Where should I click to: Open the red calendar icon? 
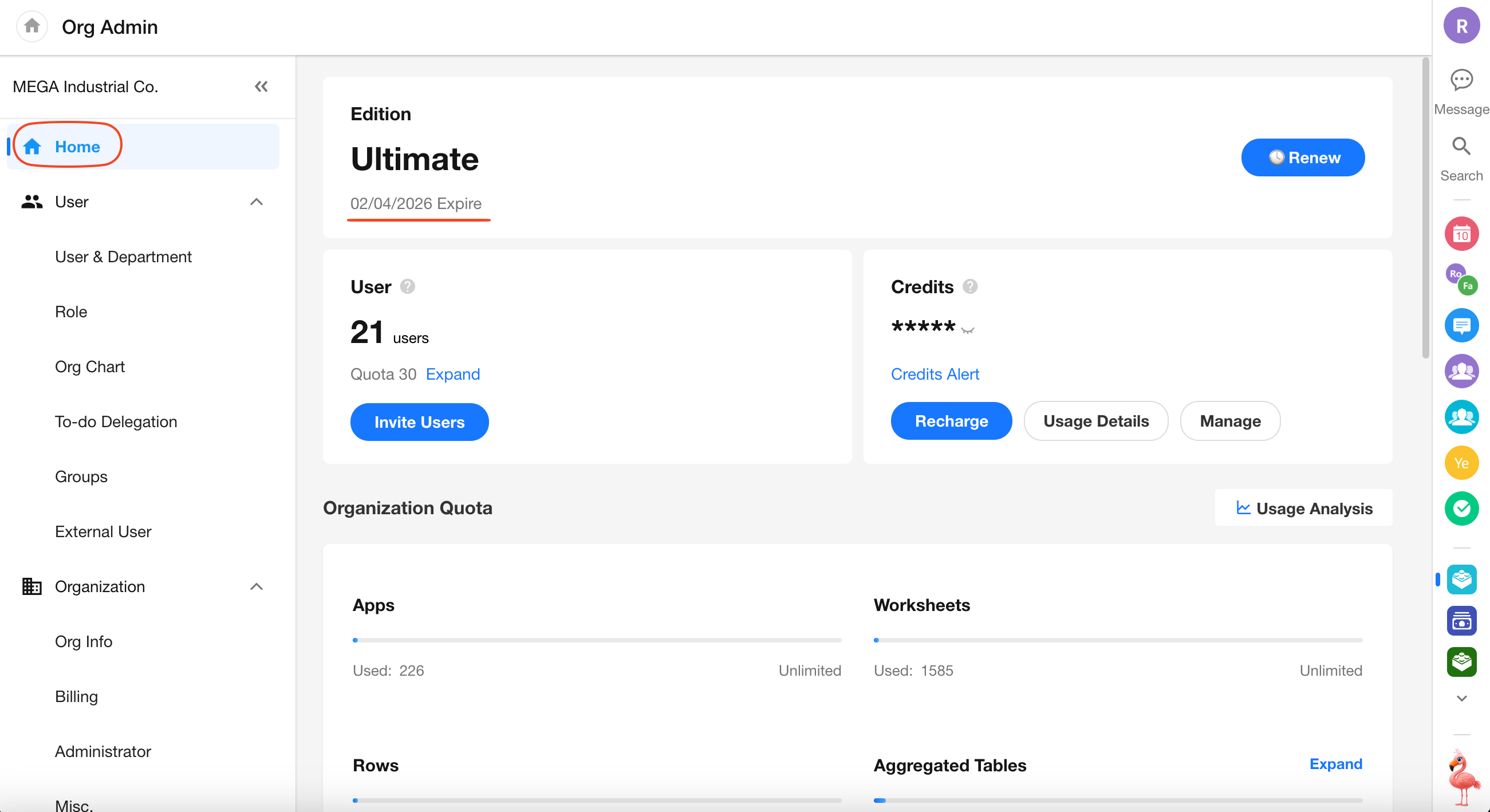1461,234
